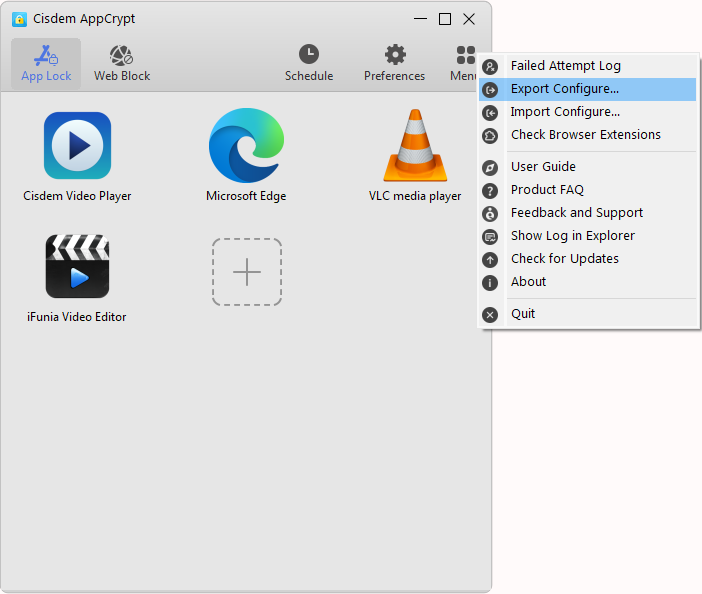Select Check Browser Extensions
Viewport: 702px width, 594px height.
(x=585, y=135)
